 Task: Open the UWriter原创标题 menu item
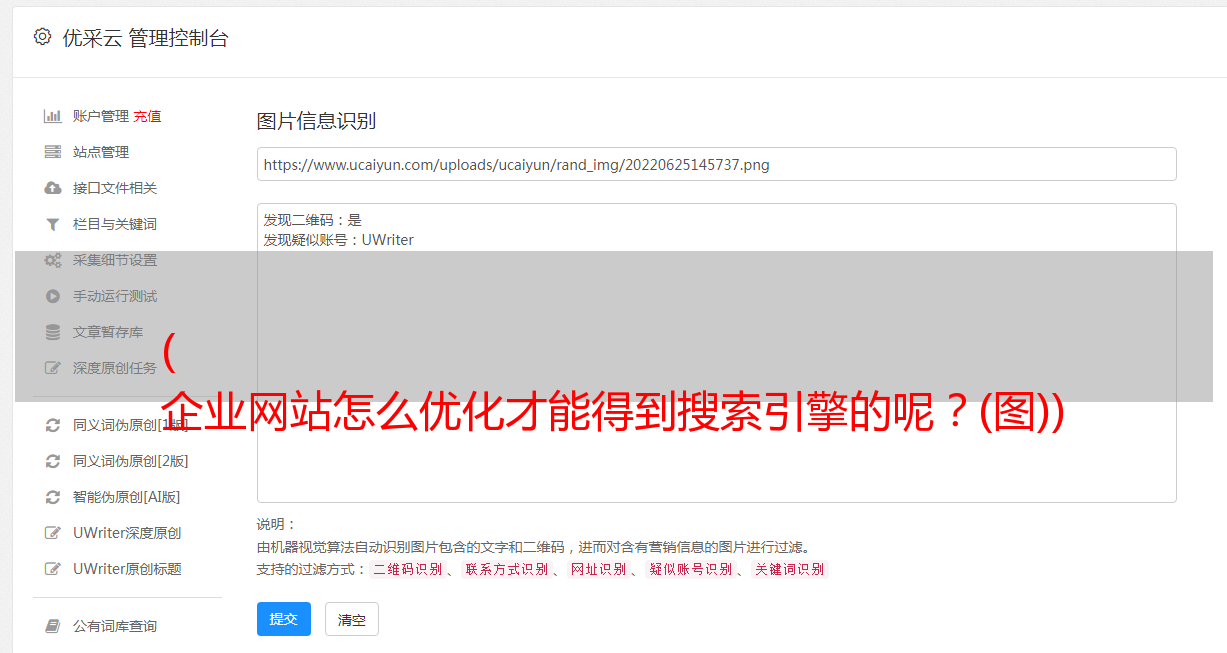127,569
